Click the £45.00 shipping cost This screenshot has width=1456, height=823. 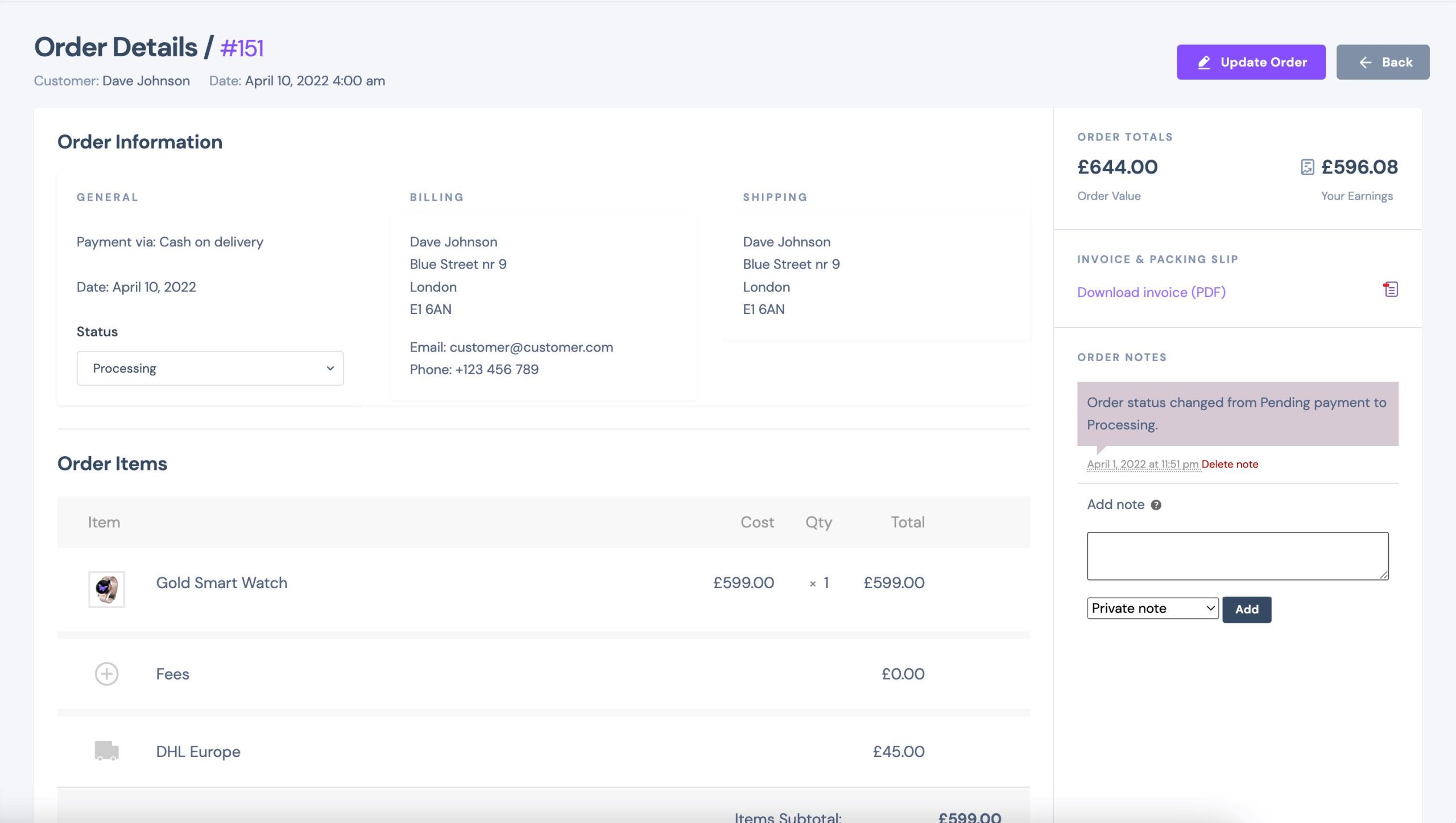(x=899, y=751)
